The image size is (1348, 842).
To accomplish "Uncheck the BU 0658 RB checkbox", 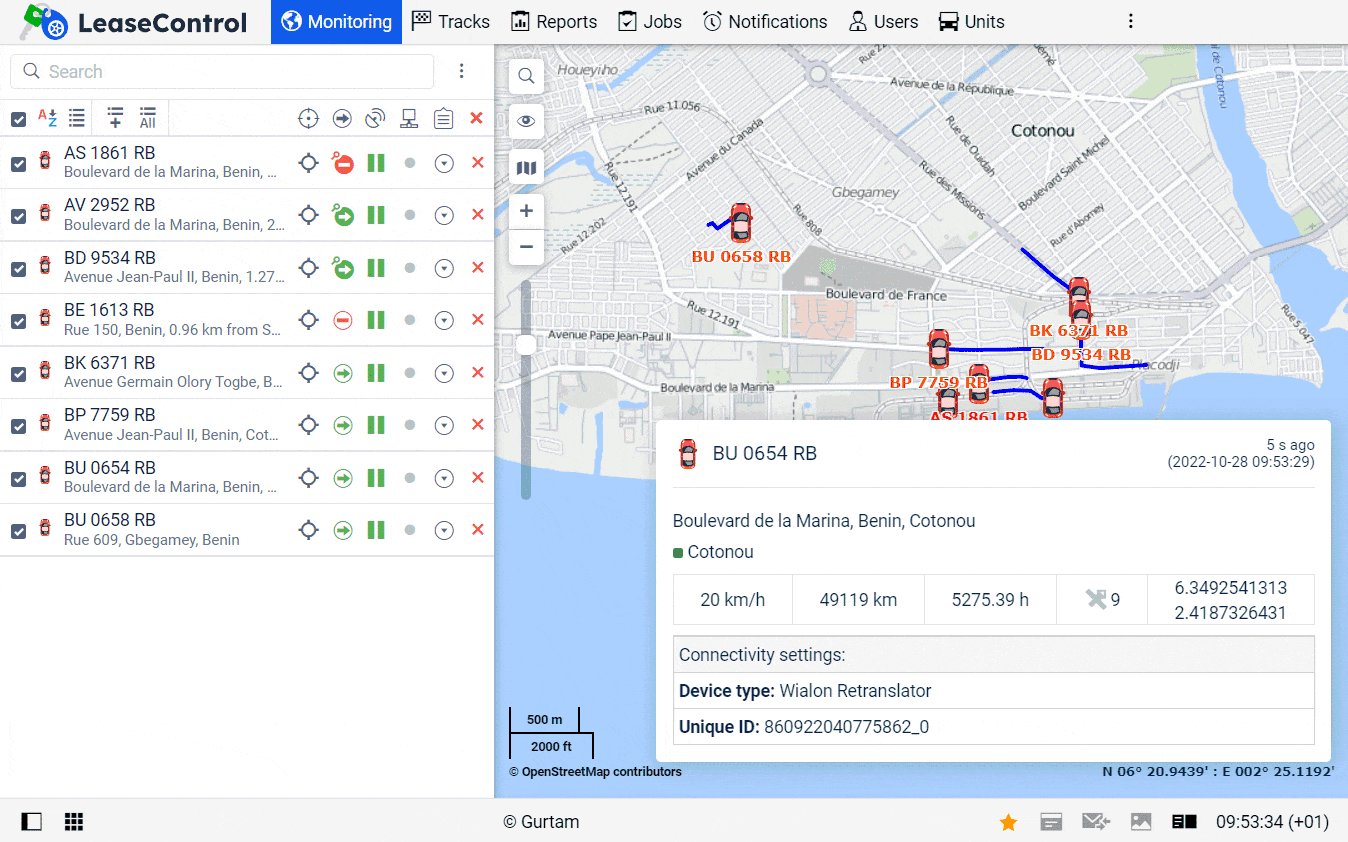I will [x=18, y=531].
